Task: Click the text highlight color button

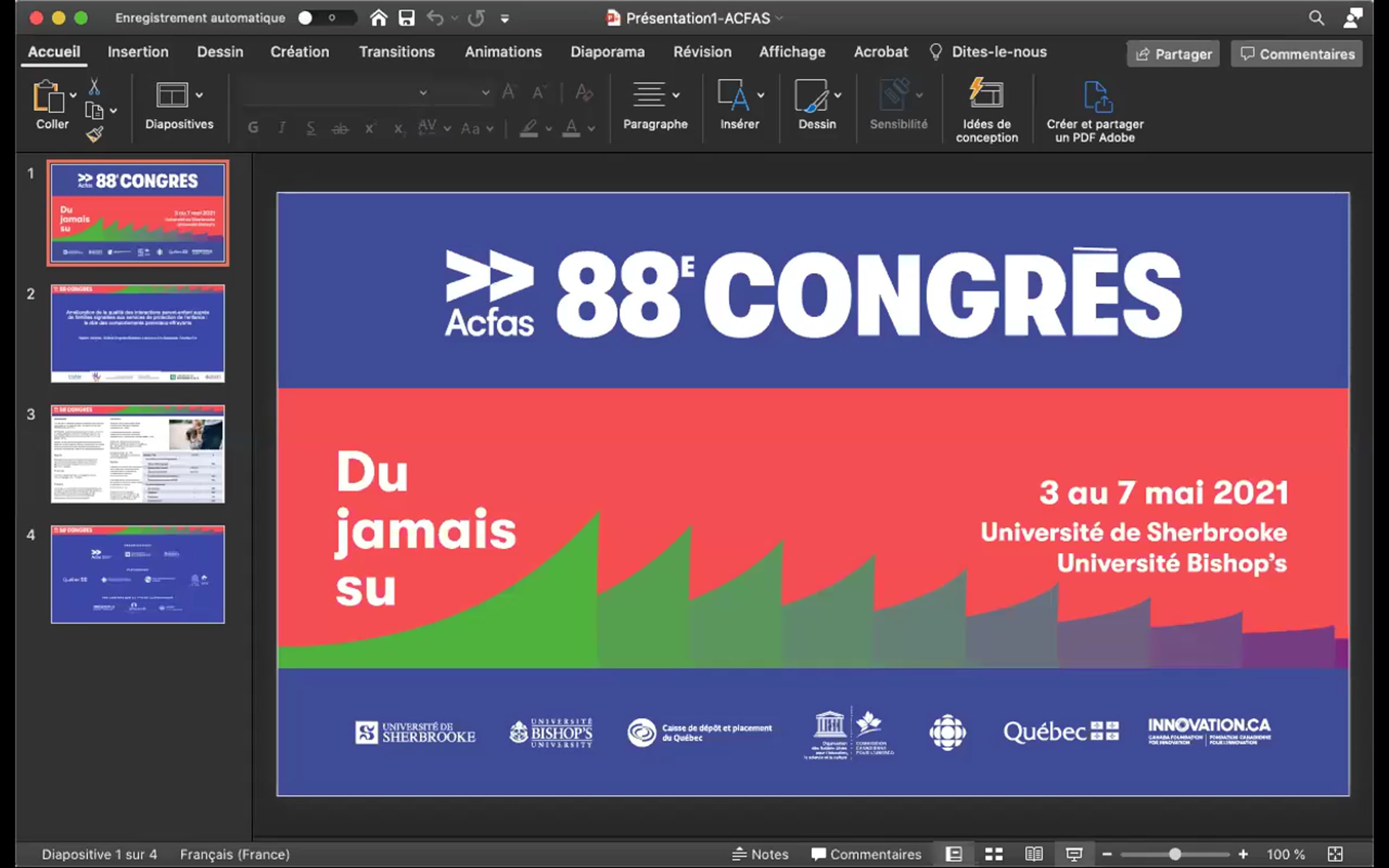Action: 528,128
